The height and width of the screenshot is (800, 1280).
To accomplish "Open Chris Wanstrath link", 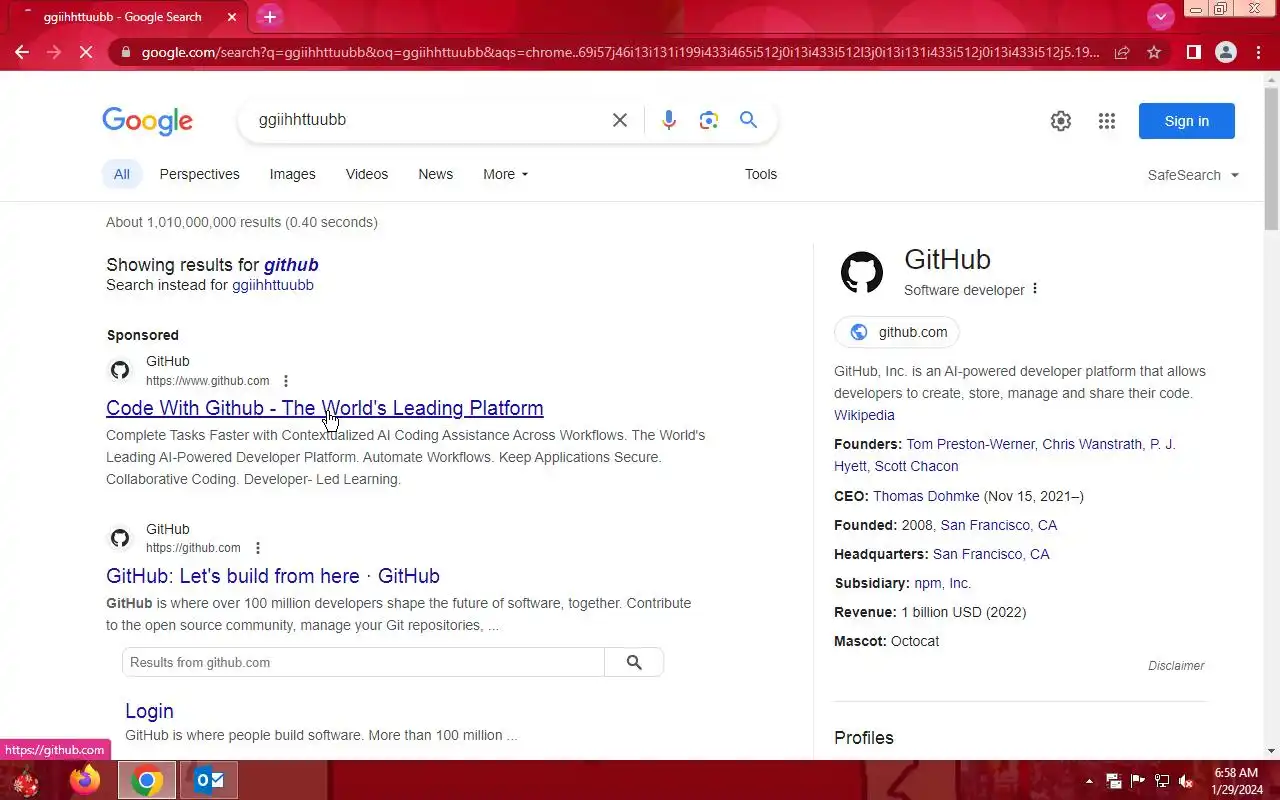I will coord(1092,444).
